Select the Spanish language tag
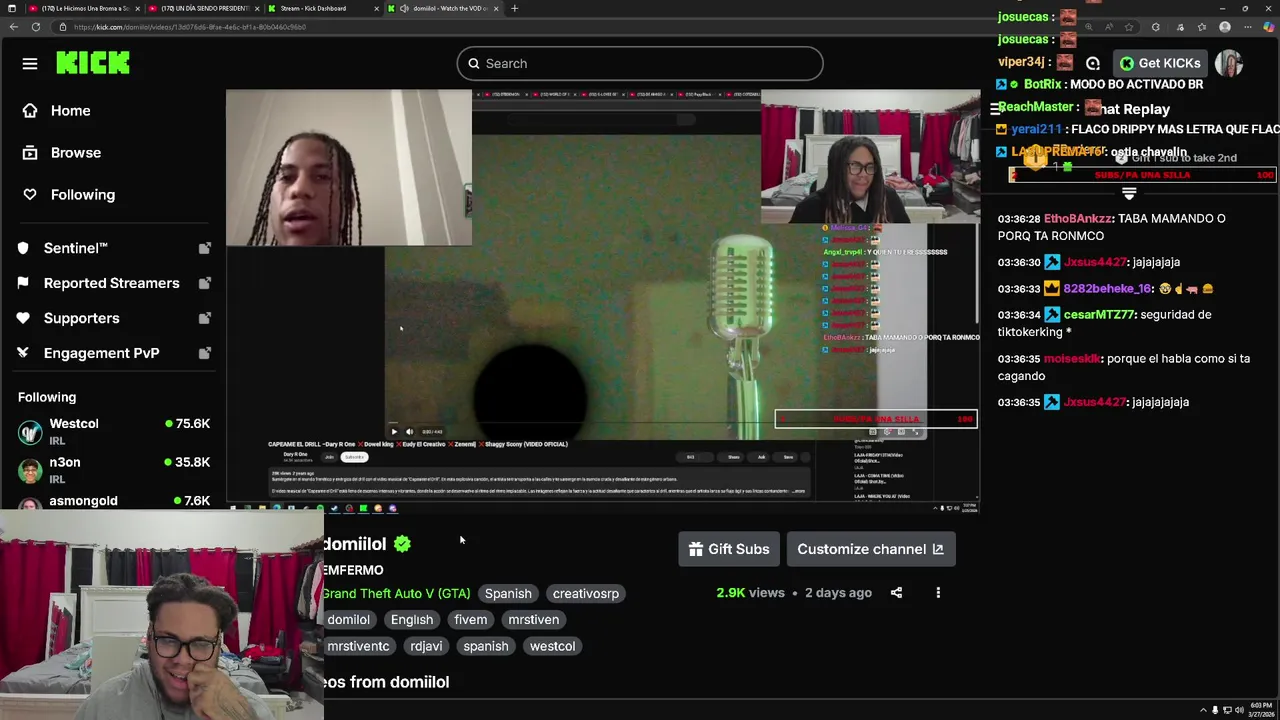Image resolution: width=1280 pixels, height=720 pixels. pyautogui.click(x=508, y=594)
